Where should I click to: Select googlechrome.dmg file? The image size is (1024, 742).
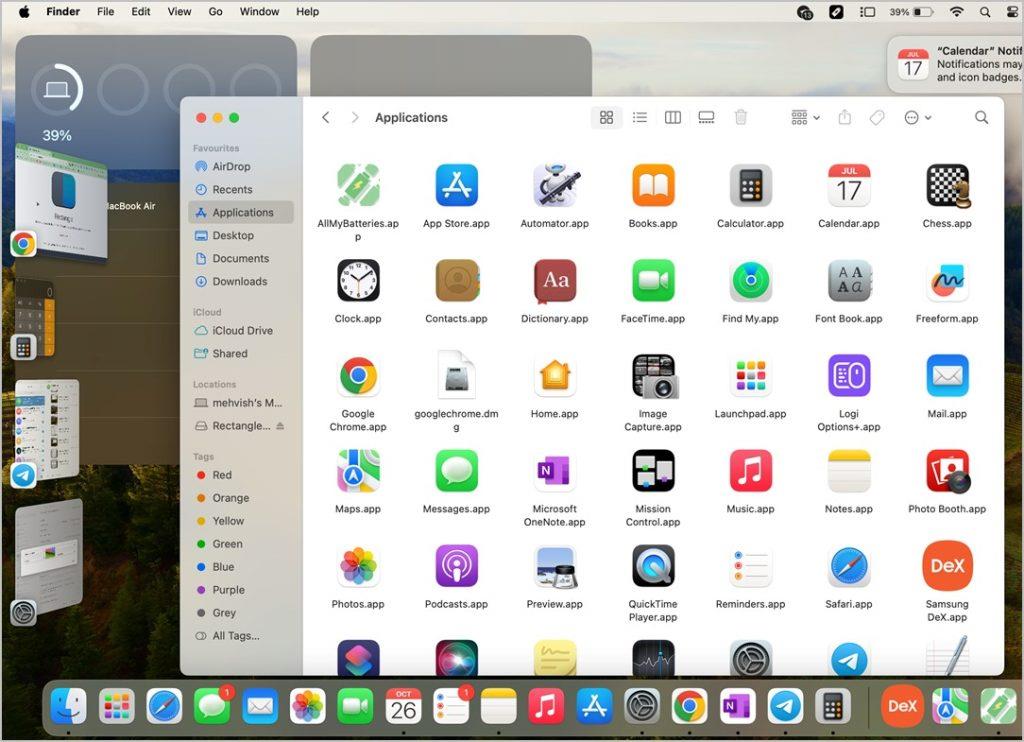[x=456, y=376]
